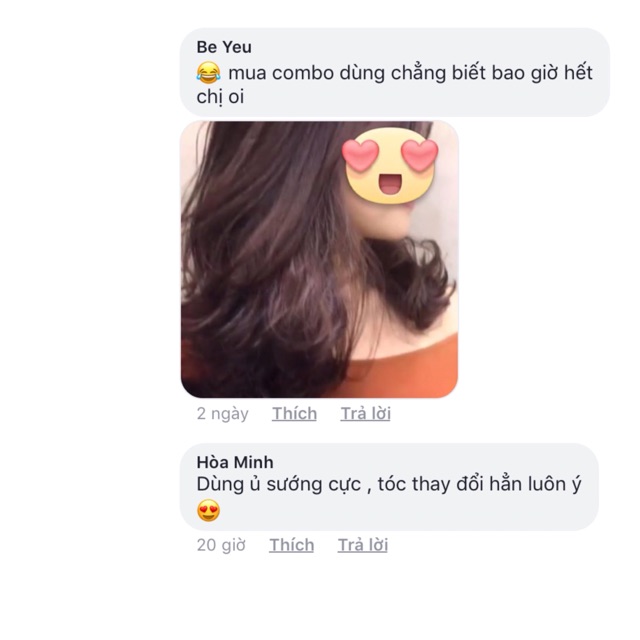640x640 pixels.
Task: Select the "mua combo dùng chẳng biết" comment text
Action: [x=337, y=73]
